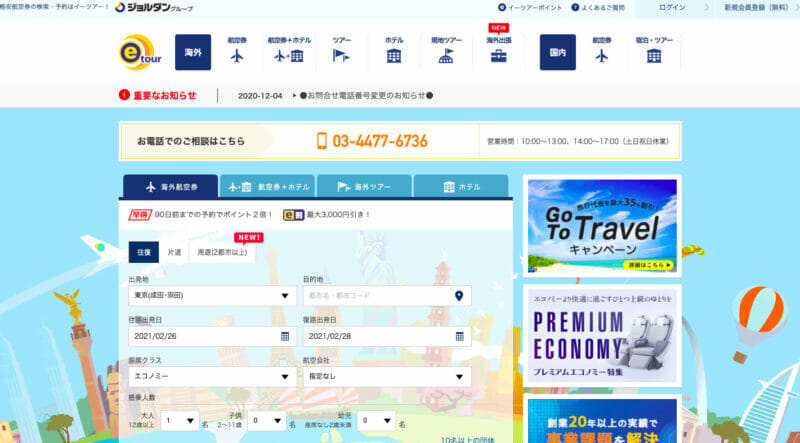Select the 海外 category button

[193, 52]
